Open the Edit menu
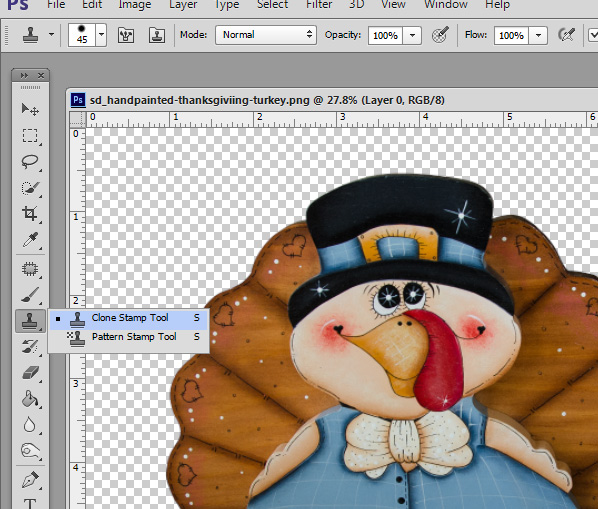This screenshot has height=509, width=598. pos(92,5)
